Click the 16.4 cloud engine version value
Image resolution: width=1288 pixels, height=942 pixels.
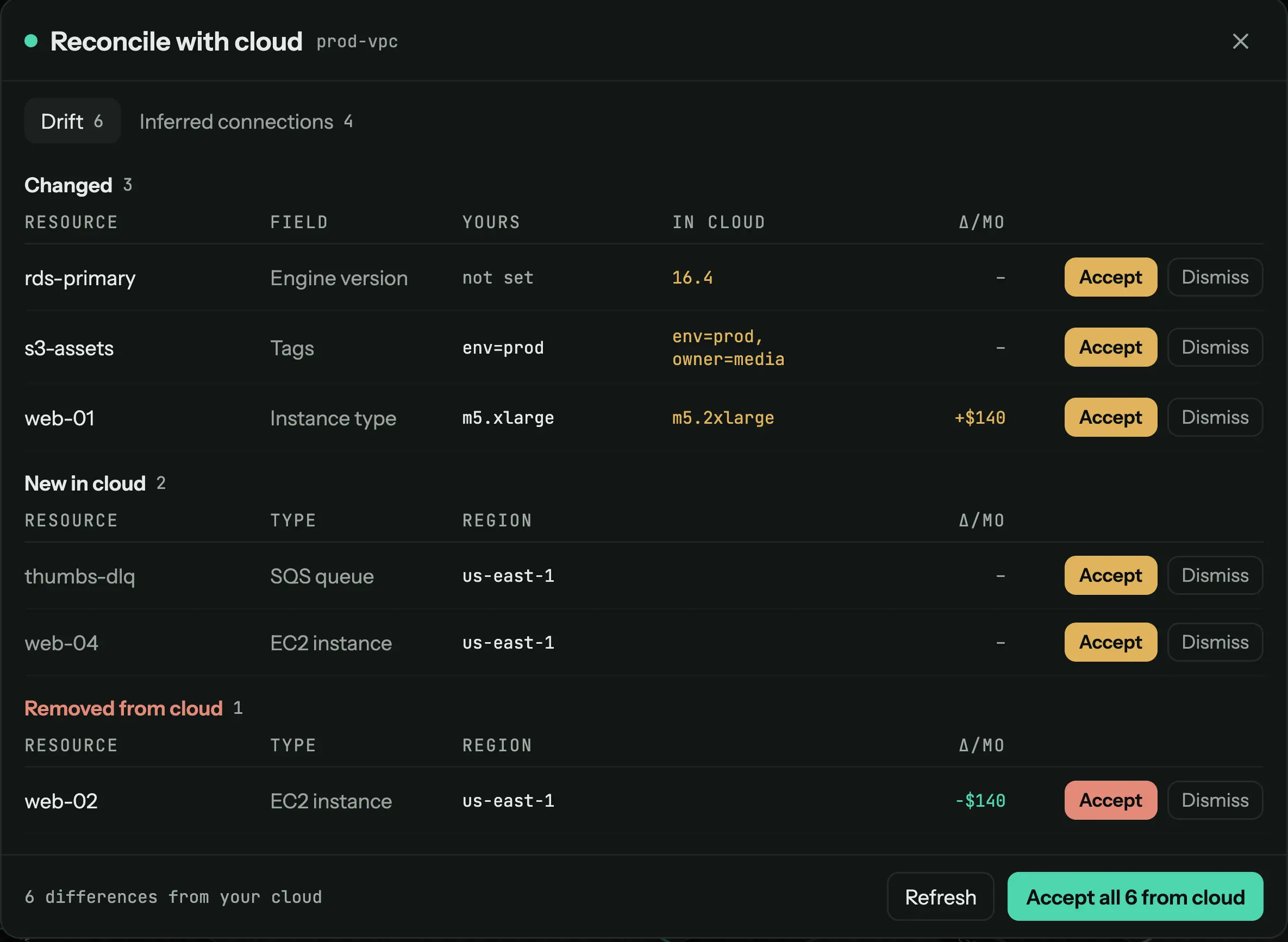tap(692, 278)
